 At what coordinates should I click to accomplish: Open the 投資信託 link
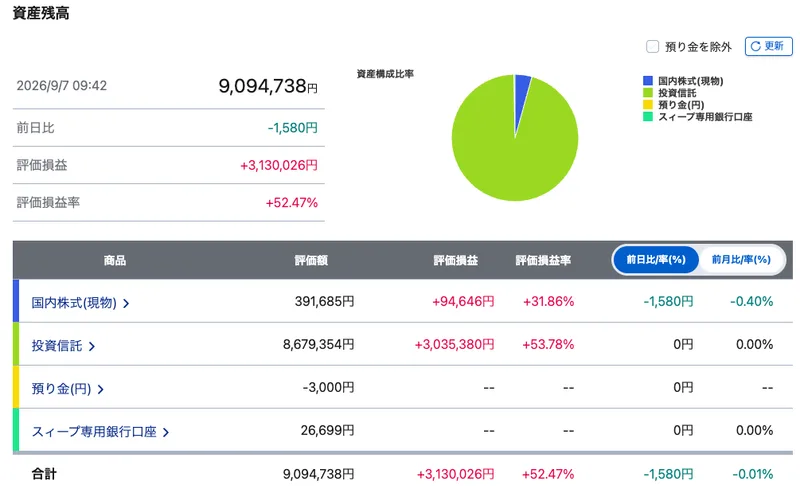tap(57, 346)
